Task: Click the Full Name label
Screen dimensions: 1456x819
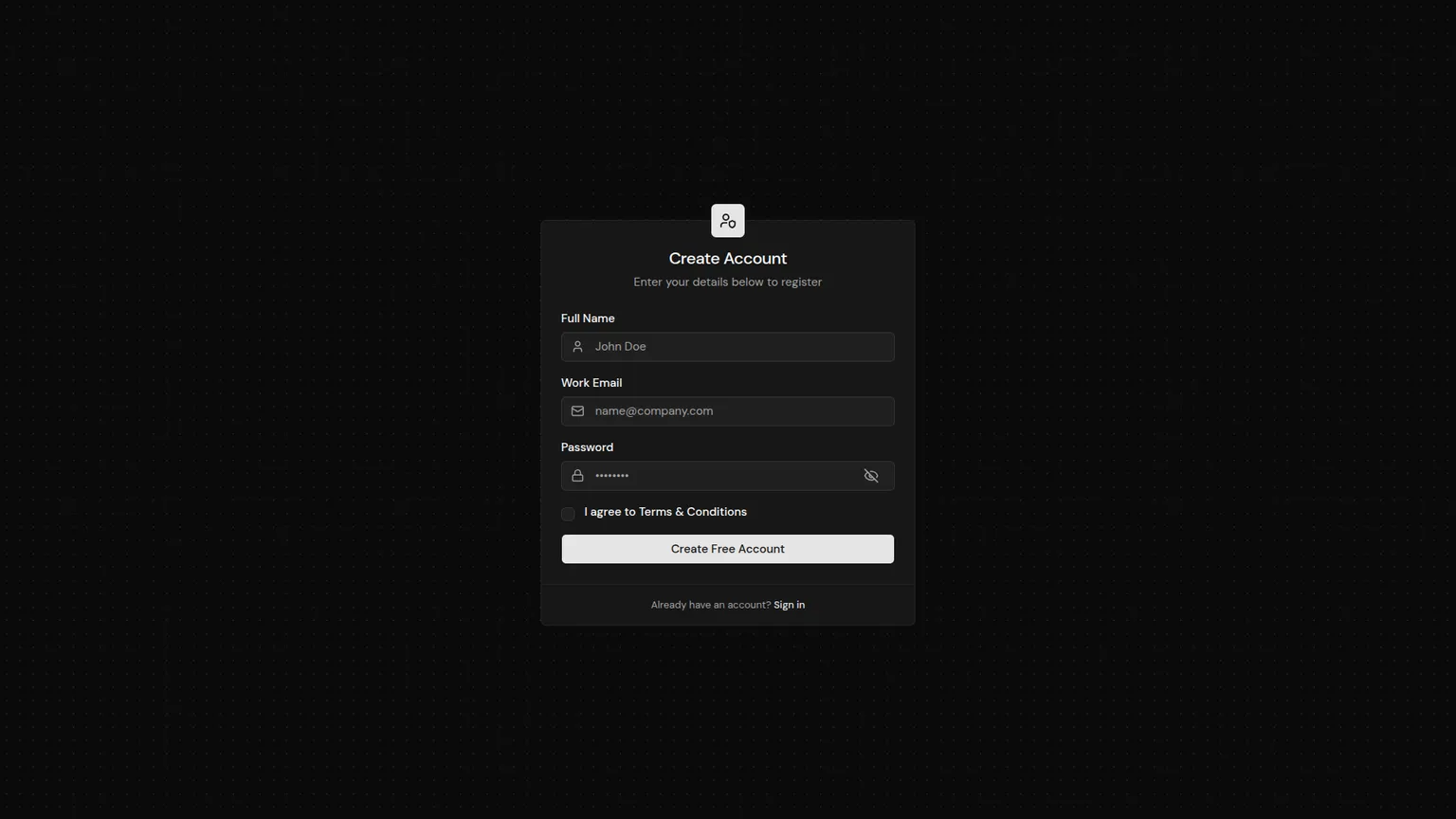Action: tap(588, 318)
